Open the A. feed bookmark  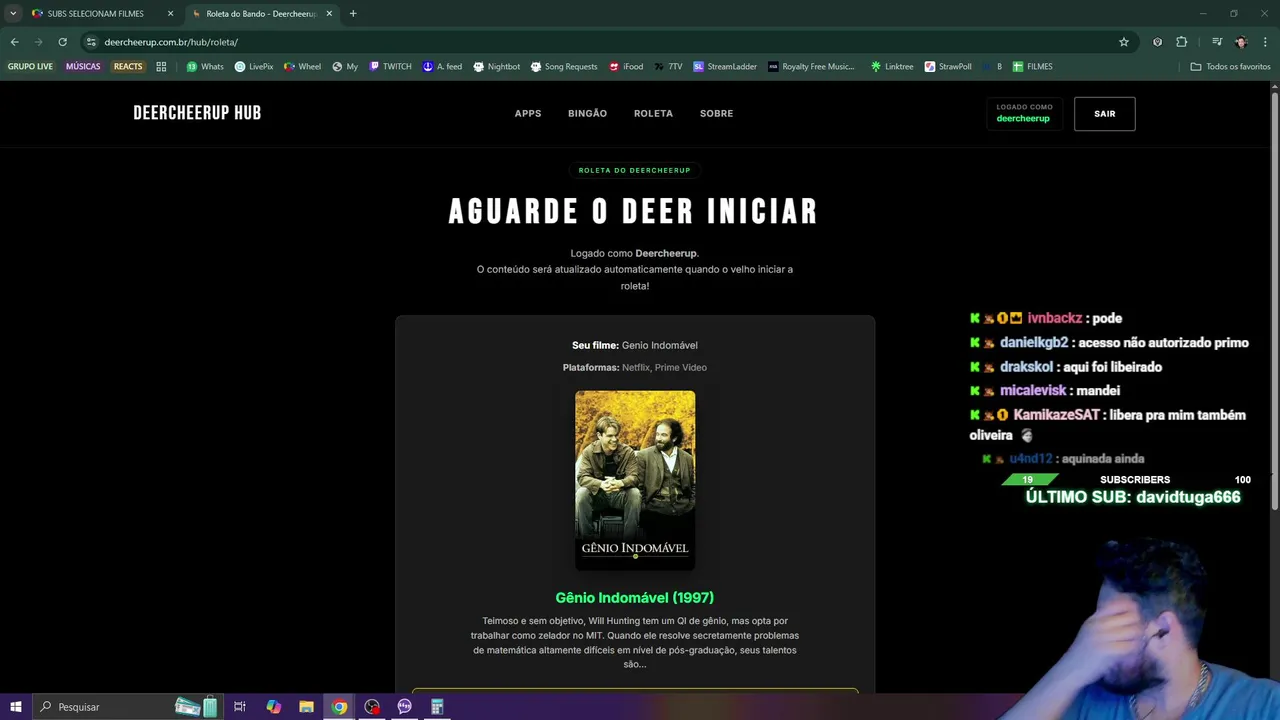tap(442, 66)
